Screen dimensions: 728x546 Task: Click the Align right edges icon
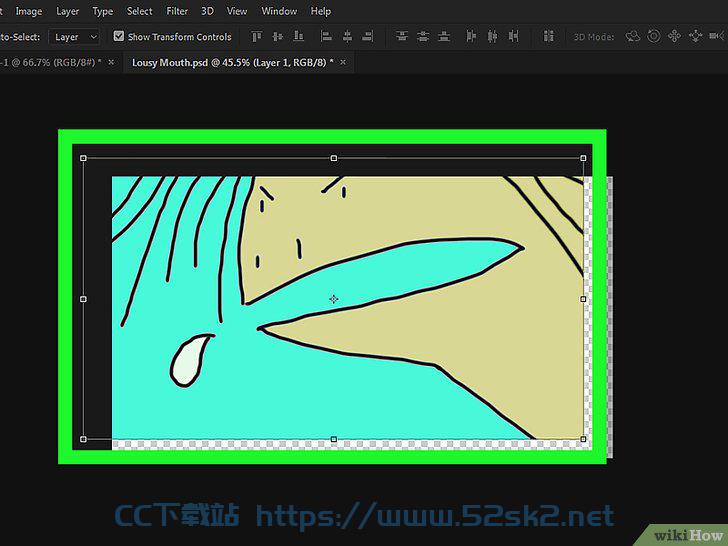pyautogui.click(x=368, y=36)
